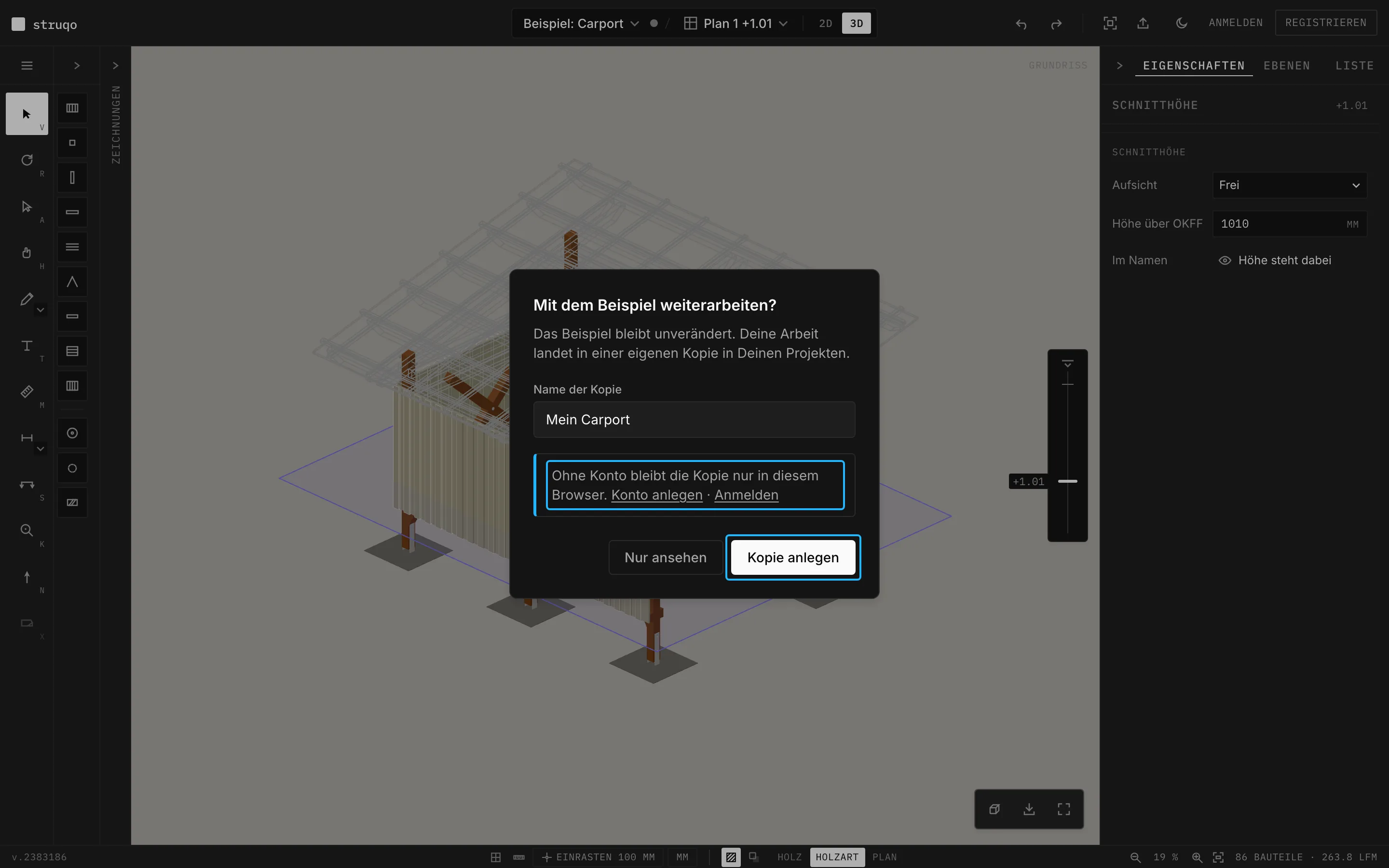Viewport: 1389px width, 868px height.
Task: Toggle grid icon in status bar
Action: click(495, 857)
